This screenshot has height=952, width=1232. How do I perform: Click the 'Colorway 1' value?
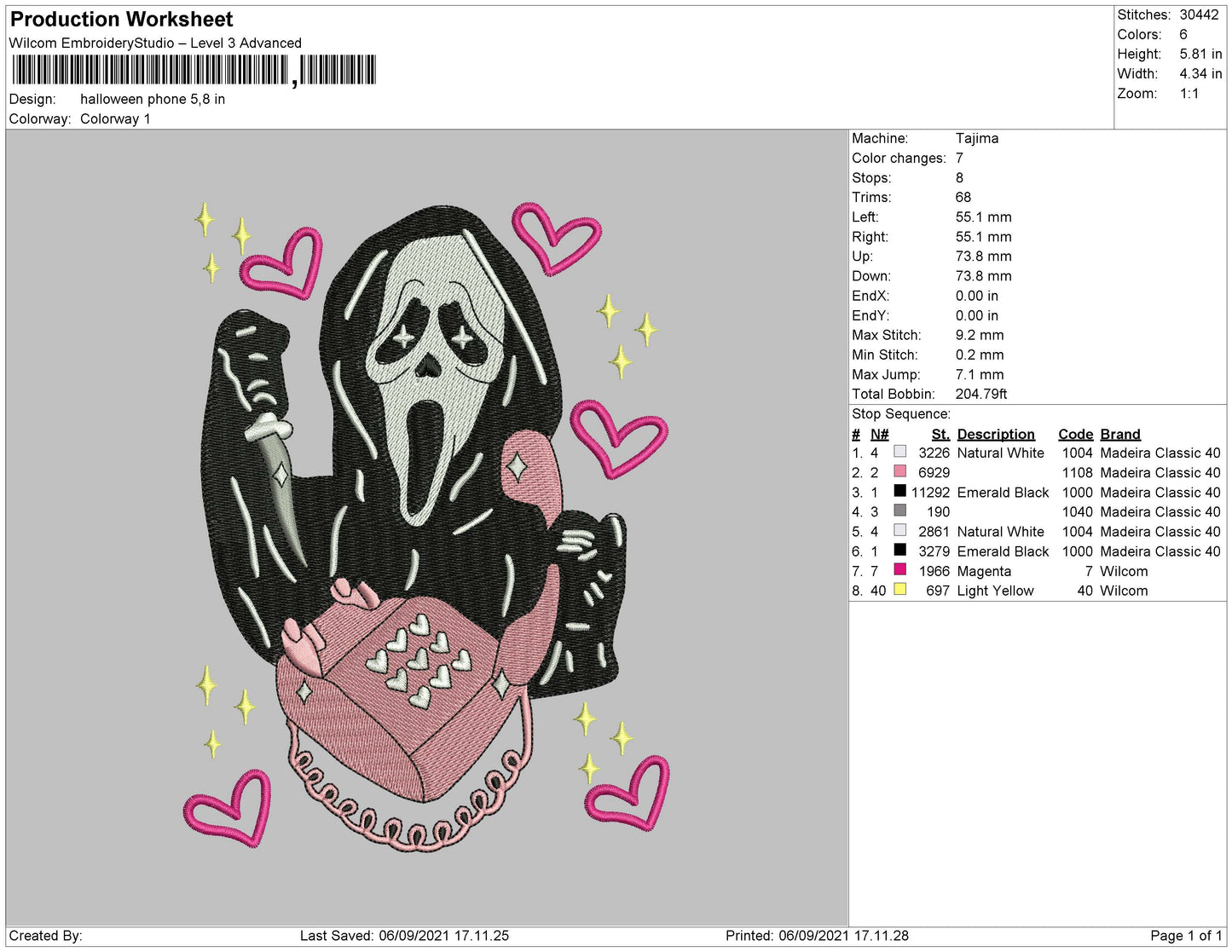coord(115,118)
